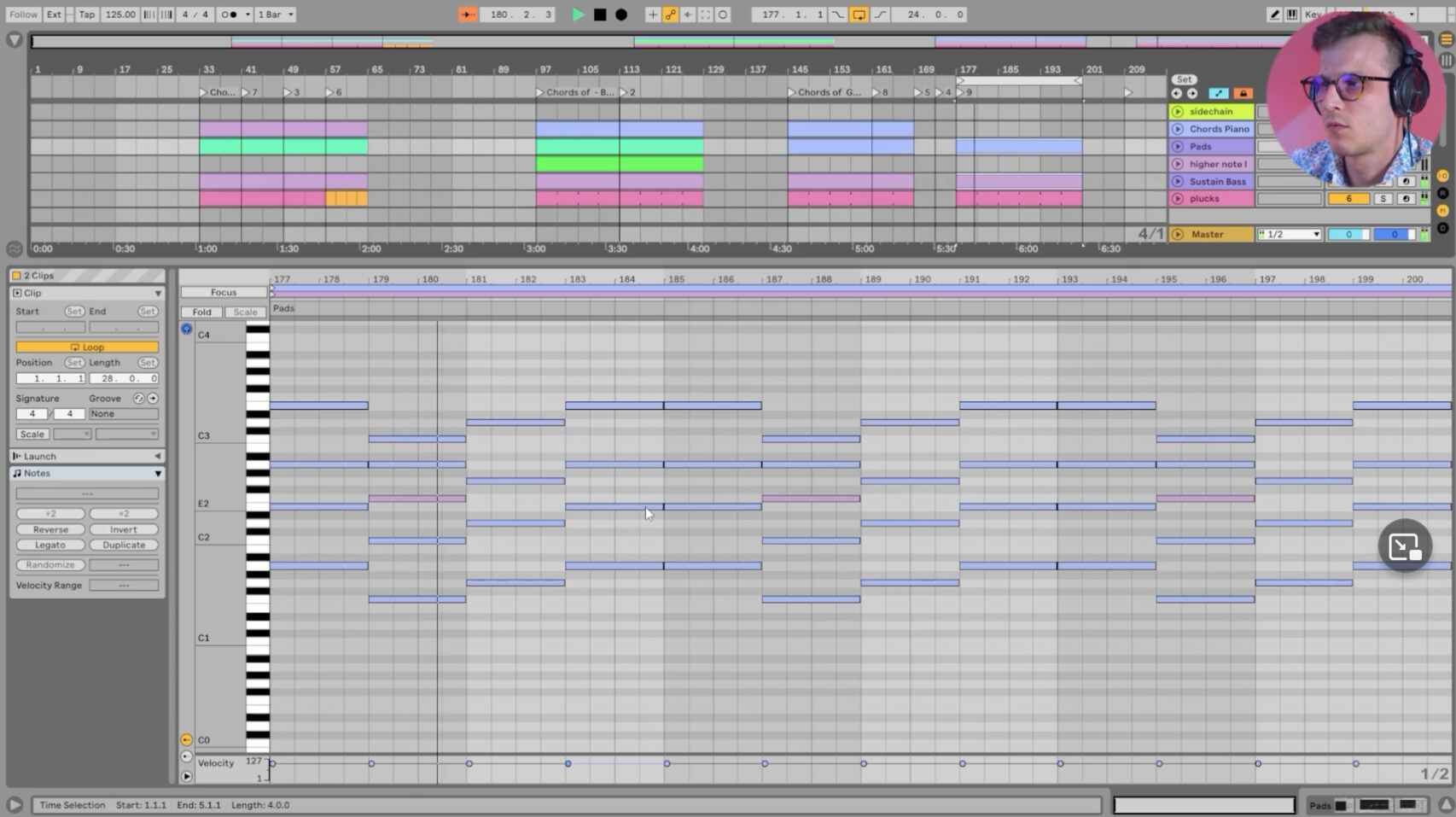This screenshot has width=1456, height=817.
Task: Toggle the blue Automation Mode button
Action: (x=1219, y=93)
